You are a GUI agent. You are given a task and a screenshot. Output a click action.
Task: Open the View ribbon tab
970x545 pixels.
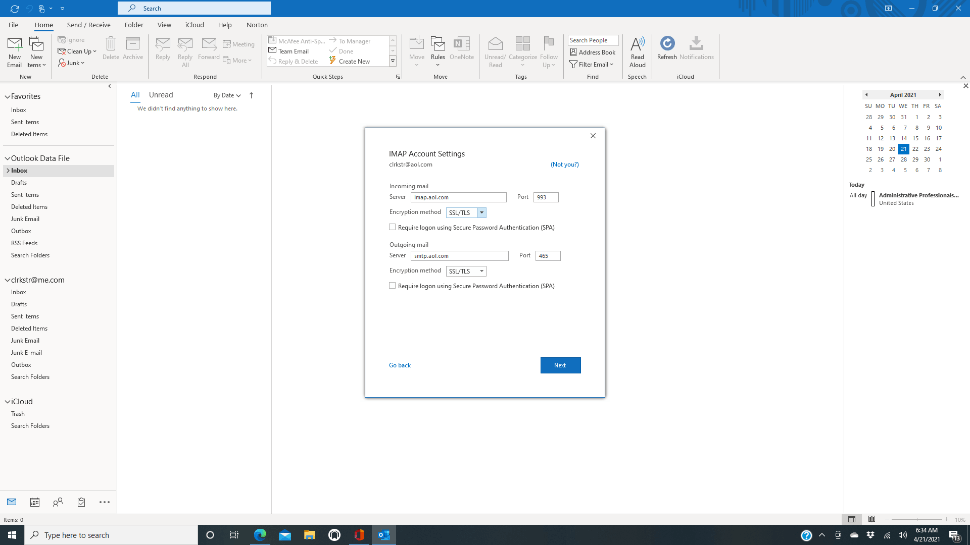click(164, 25)
